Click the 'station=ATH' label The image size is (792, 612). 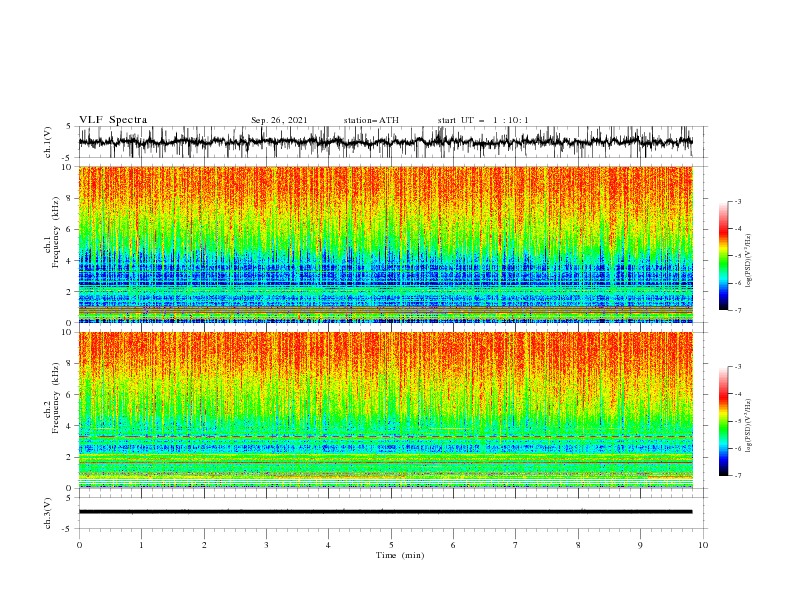371,120
